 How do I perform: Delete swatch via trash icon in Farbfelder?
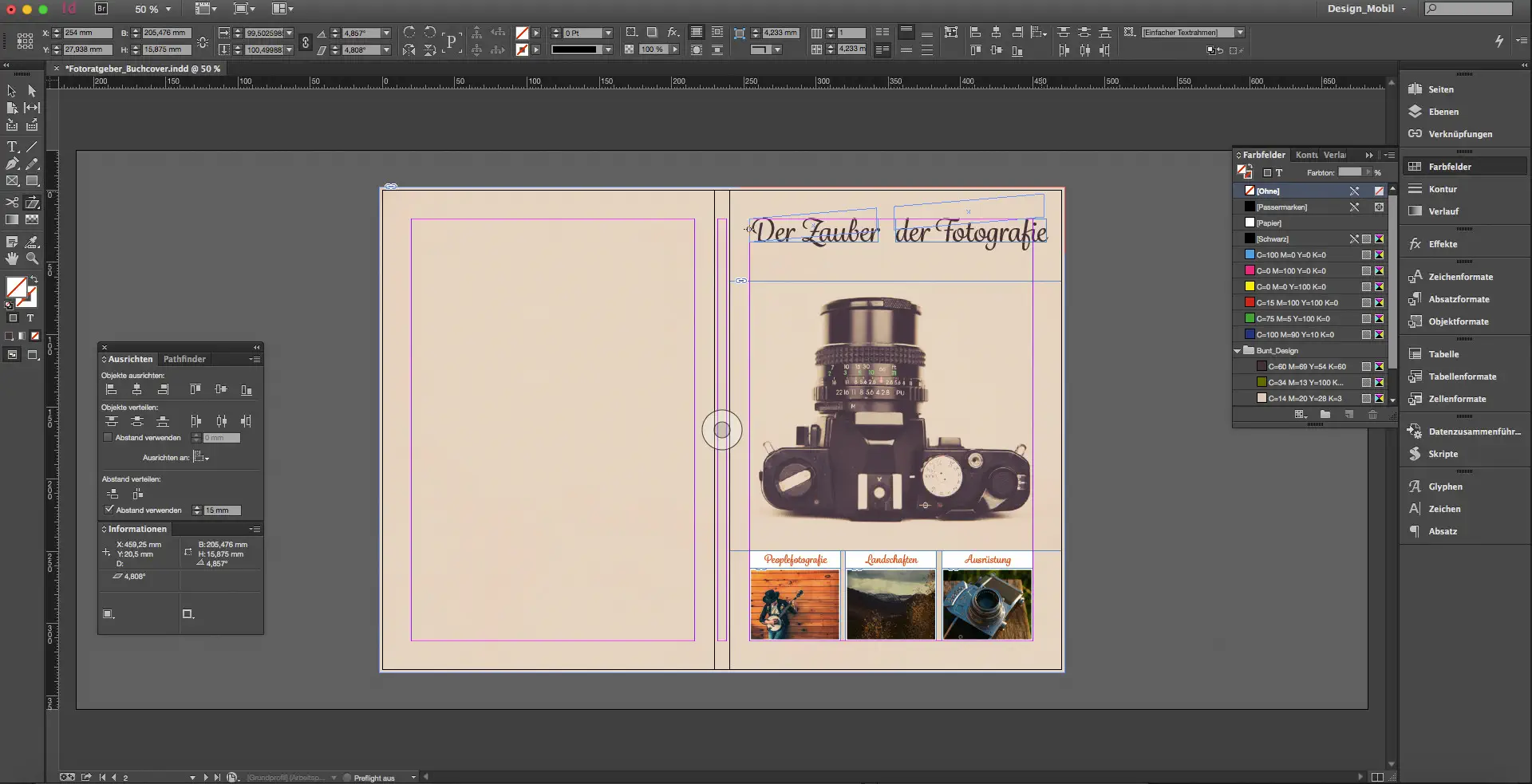coord(1373,415)
